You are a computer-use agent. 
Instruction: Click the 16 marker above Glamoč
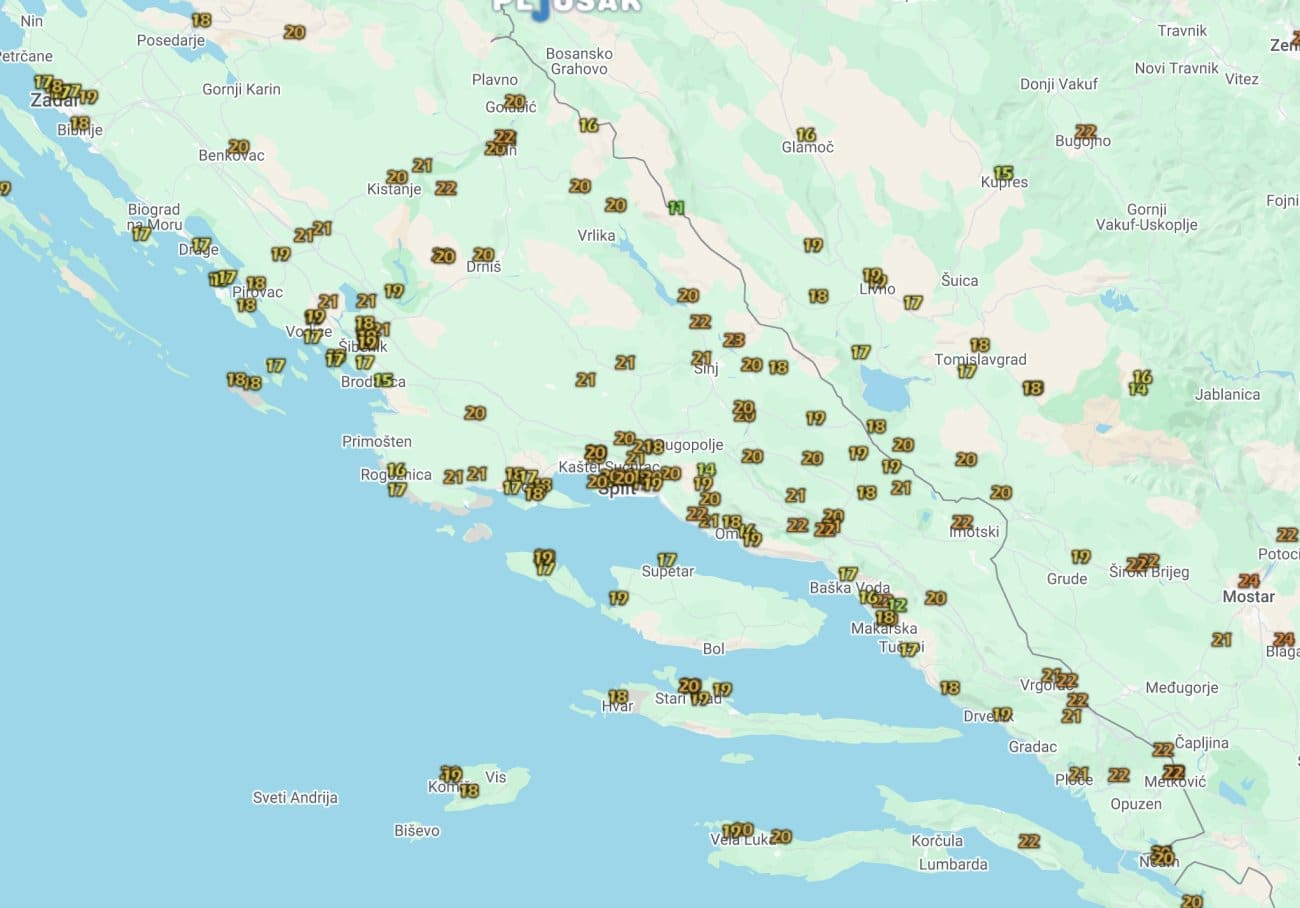click(806, 134)
